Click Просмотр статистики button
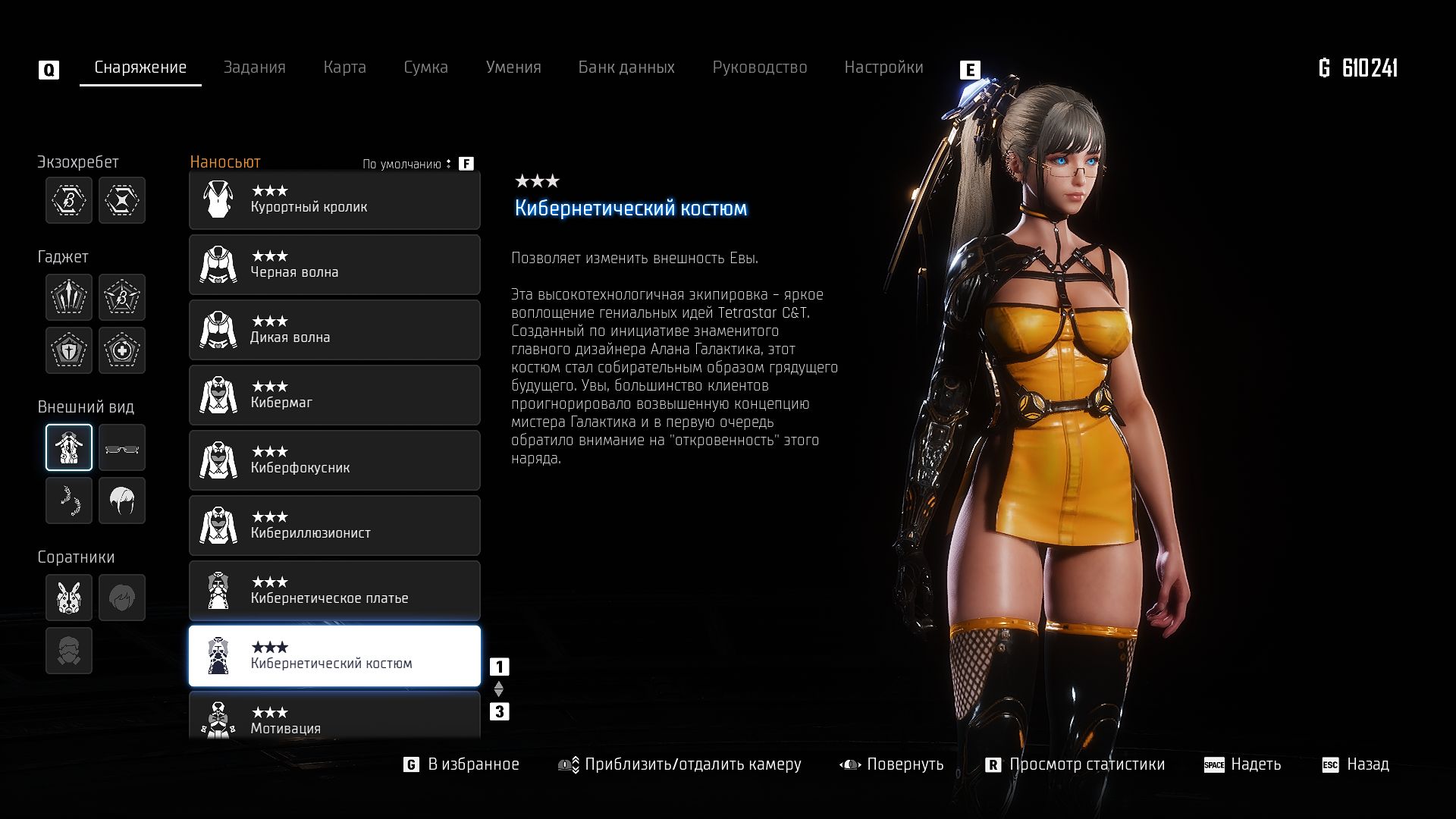The width and height of the screenshot is (1456, 819). [1086, 764]
